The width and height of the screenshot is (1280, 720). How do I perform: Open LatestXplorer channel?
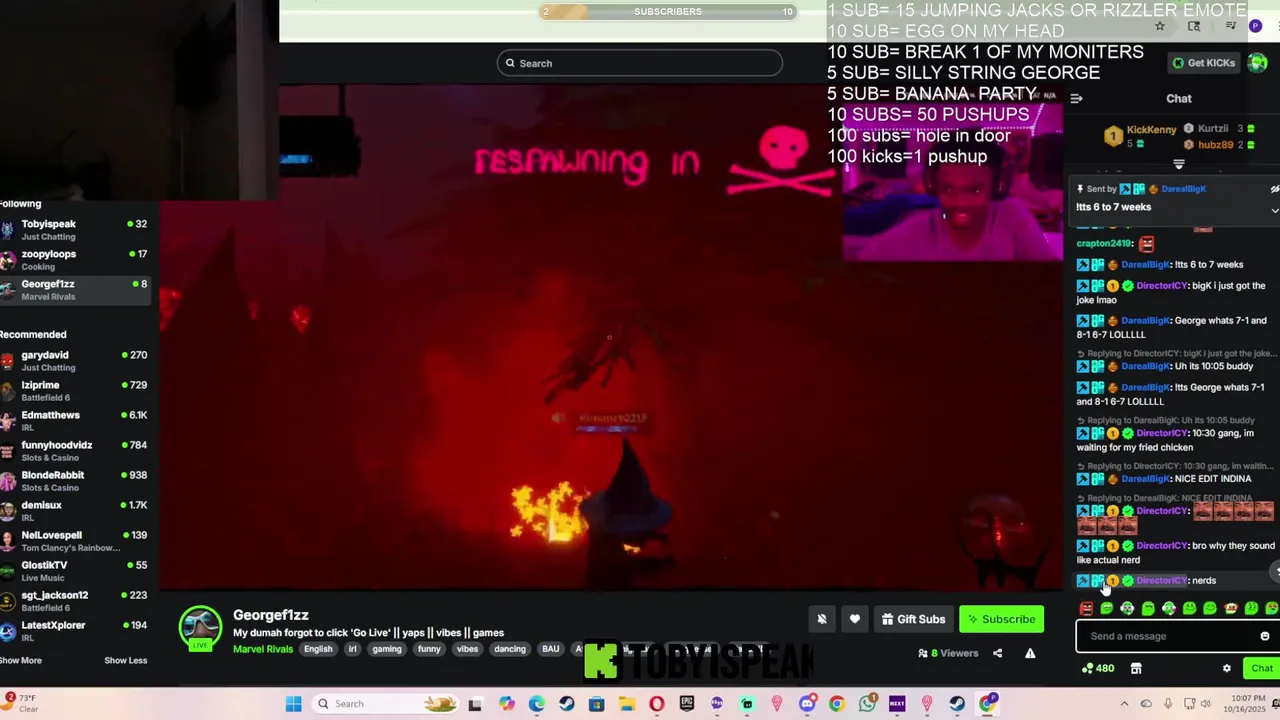point(75,631)
